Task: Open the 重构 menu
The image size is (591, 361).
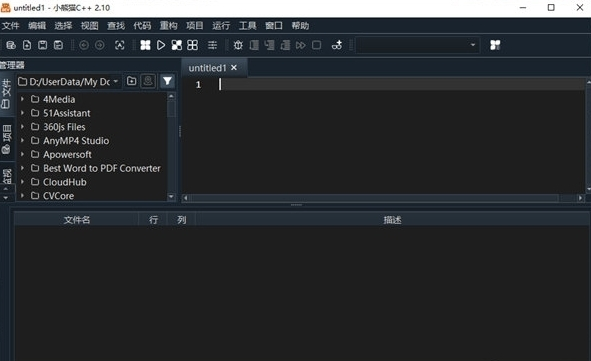Action: [168, 26]
